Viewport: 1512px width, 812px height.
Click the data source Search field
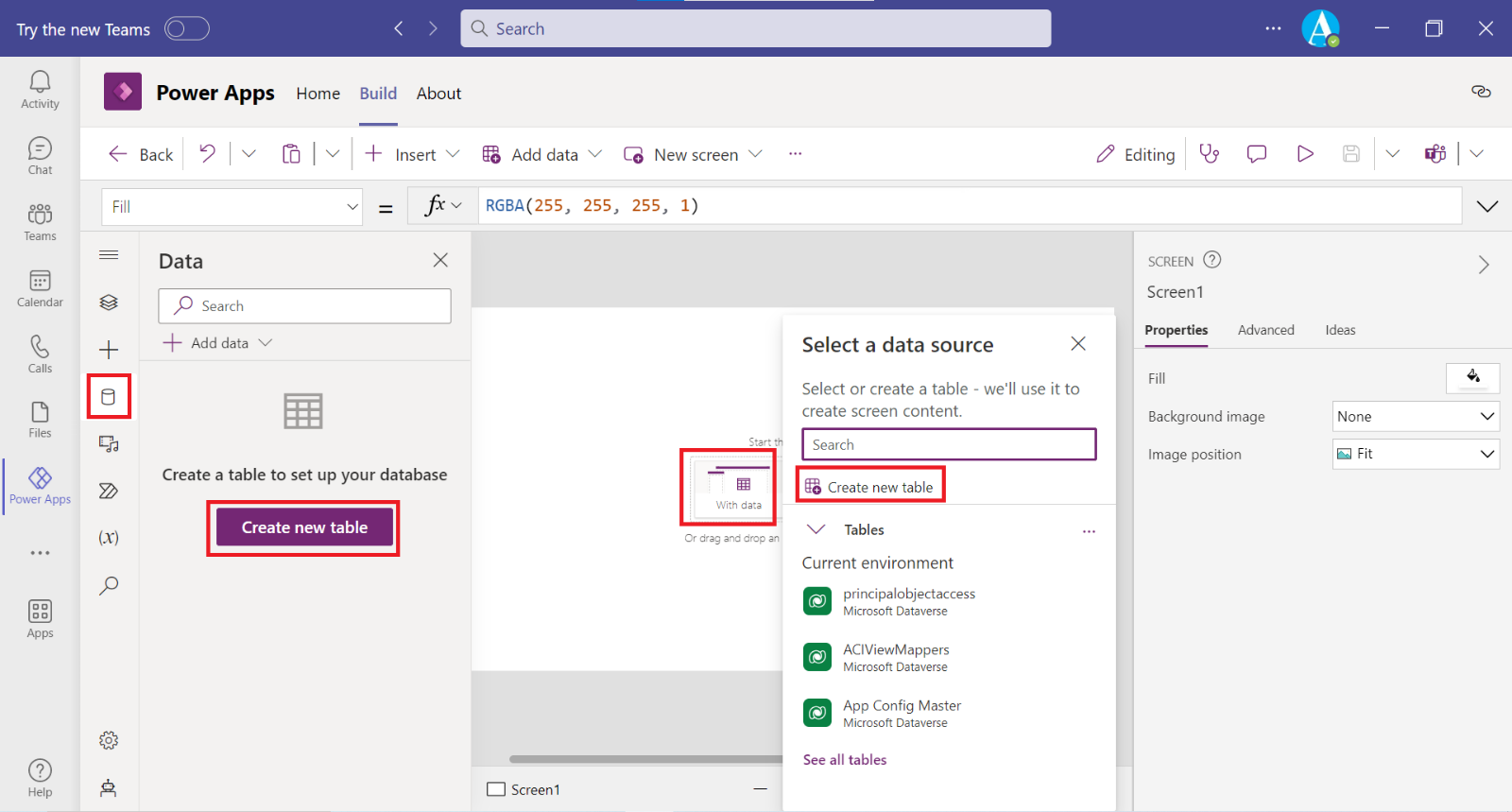click(x=949, y=444)
